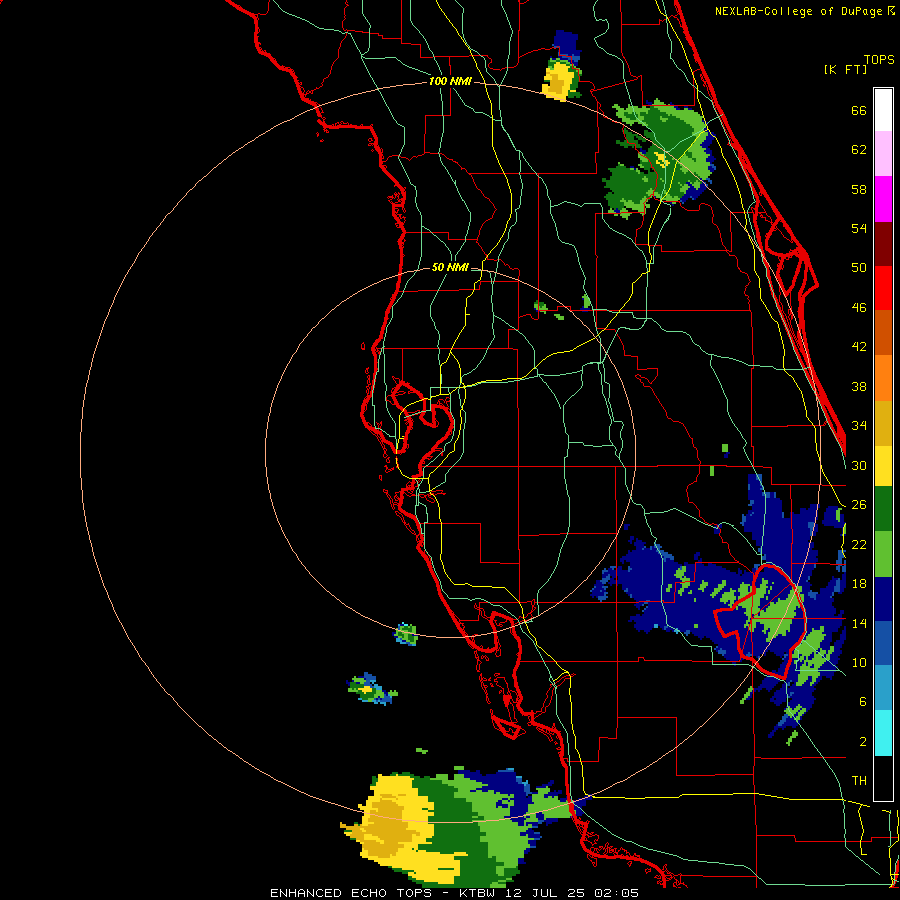This screenshot has width=900, height=900.
Task: Pick the light orange legend swatch
Action: (x=883, y=378)
